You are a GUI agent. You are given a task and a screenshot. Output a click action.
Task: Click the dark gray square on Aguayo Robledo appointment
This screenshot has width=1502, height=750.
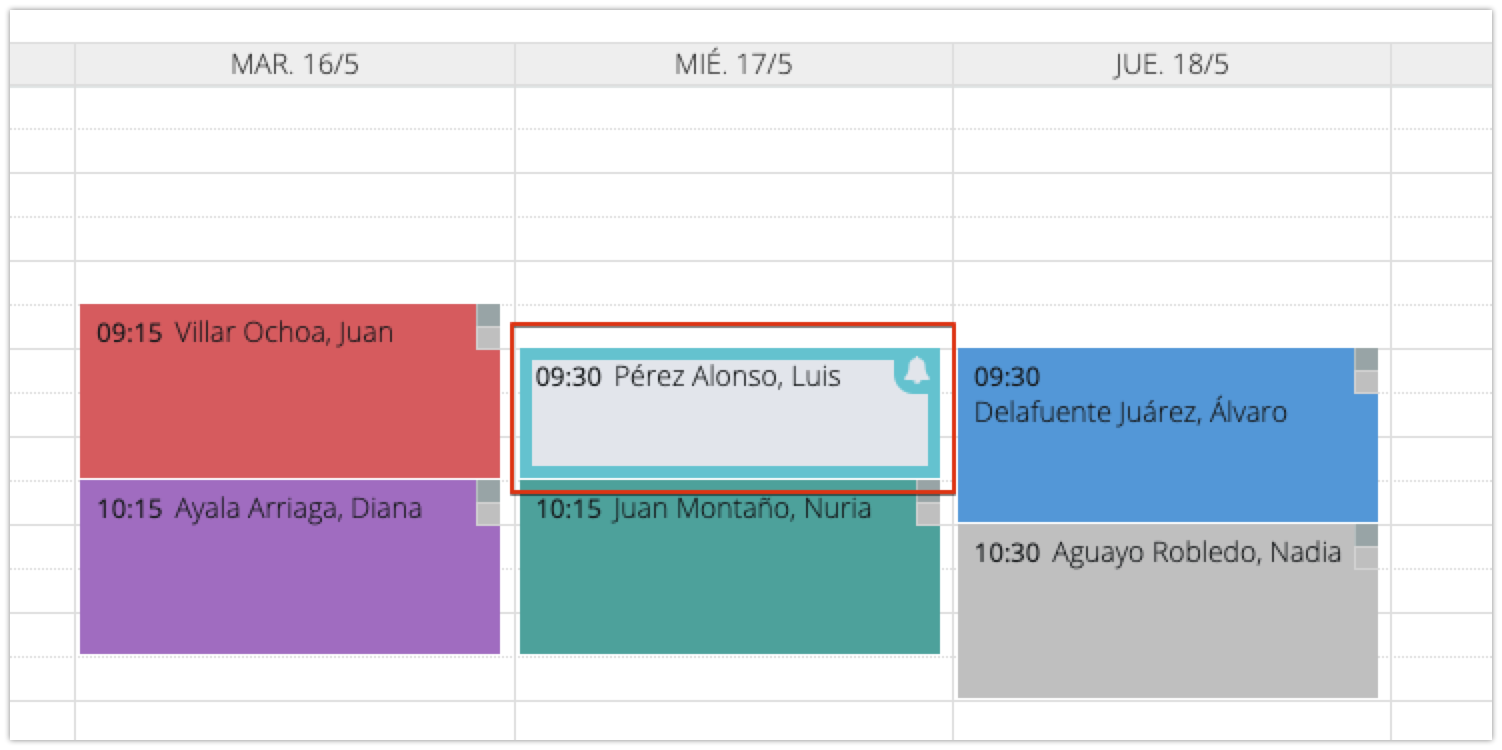point(1366,535)
